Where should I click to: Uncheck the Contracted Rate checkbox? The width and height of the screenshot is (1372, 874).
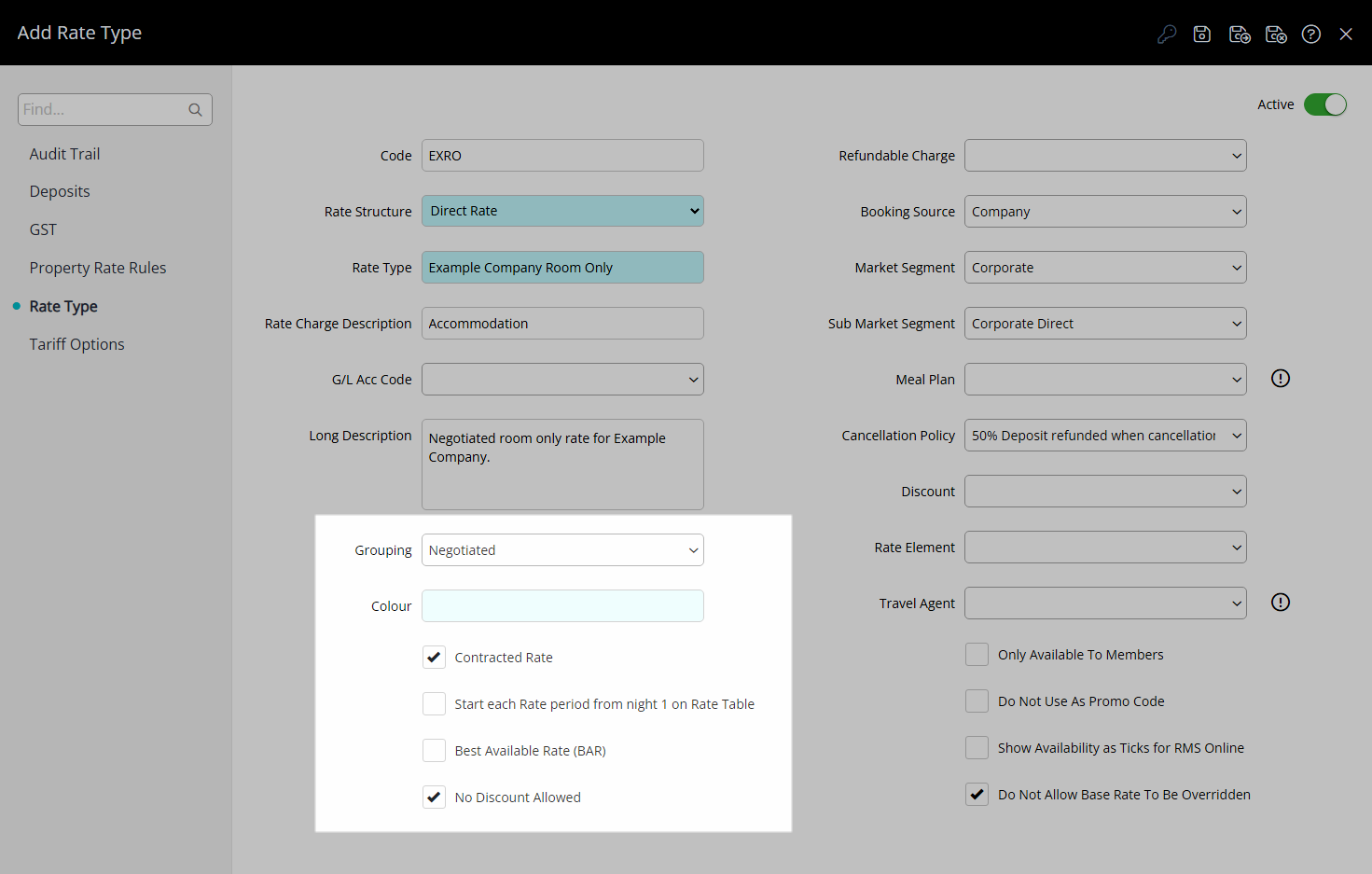434,658
